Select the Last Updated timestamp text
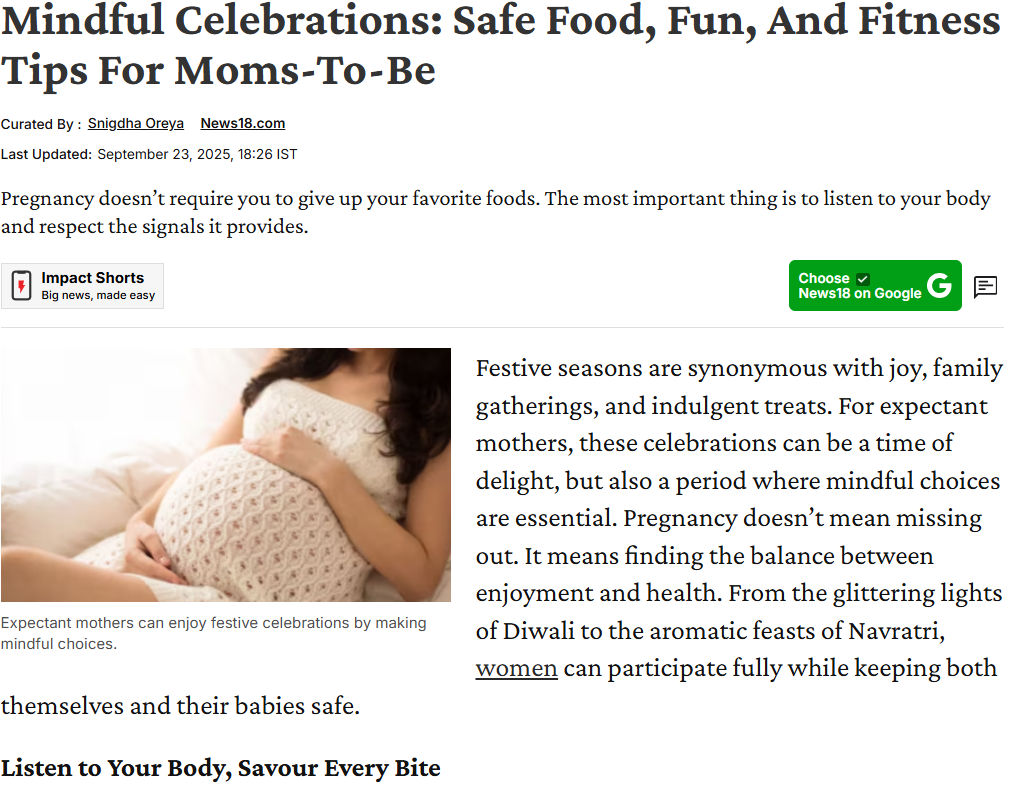The height and width of the screenshot is (789, 1015). click(150, 154)
